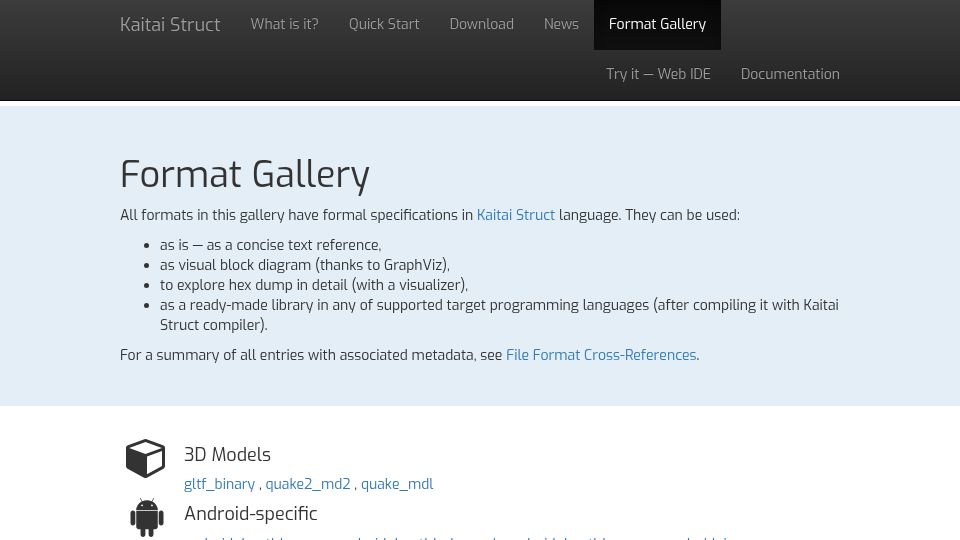Follow the Kaitai Struct link in the intro paragraph
The height and width of the screenshot is (540, 960).
516,216
